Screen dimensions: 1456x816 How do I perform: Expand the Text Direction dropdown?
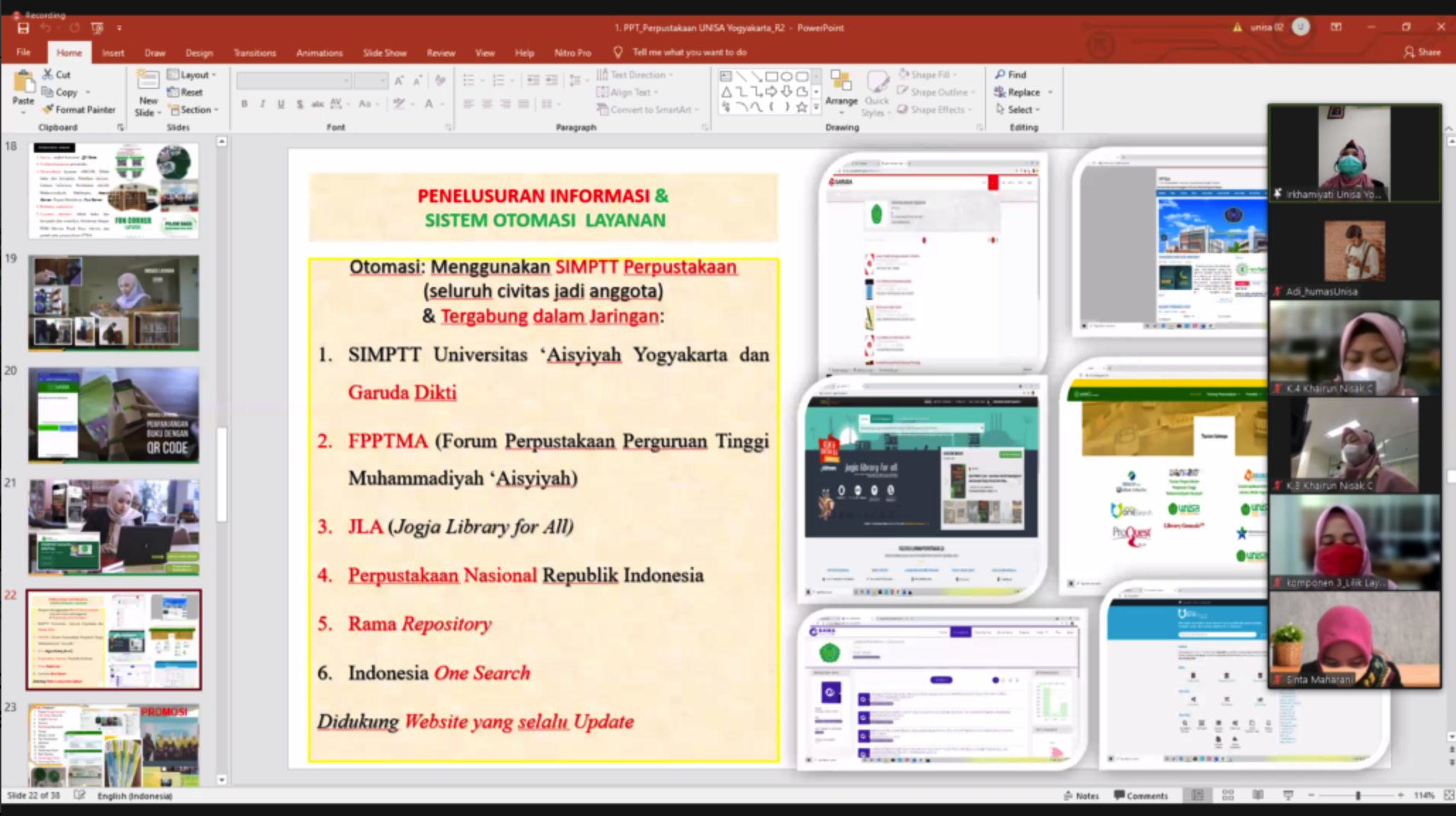coord(635,74)
